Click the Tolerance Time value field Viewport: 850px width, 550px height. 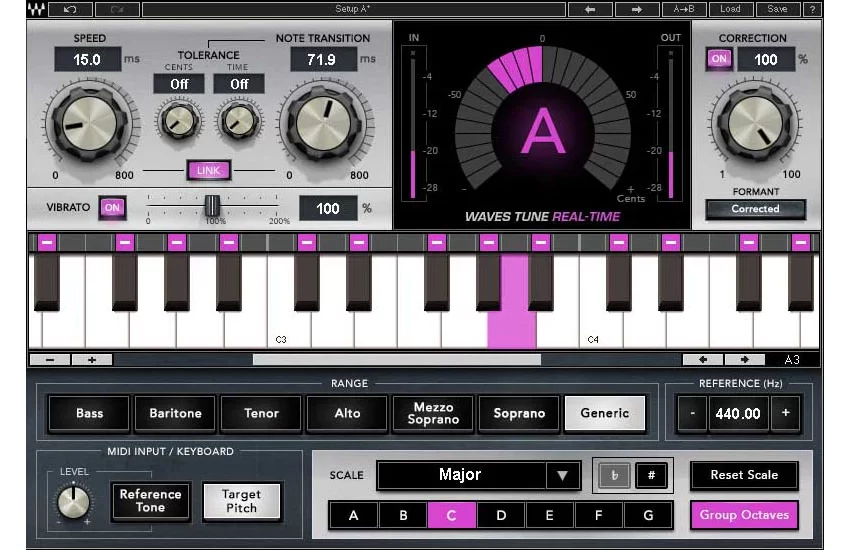click(239, 84)
